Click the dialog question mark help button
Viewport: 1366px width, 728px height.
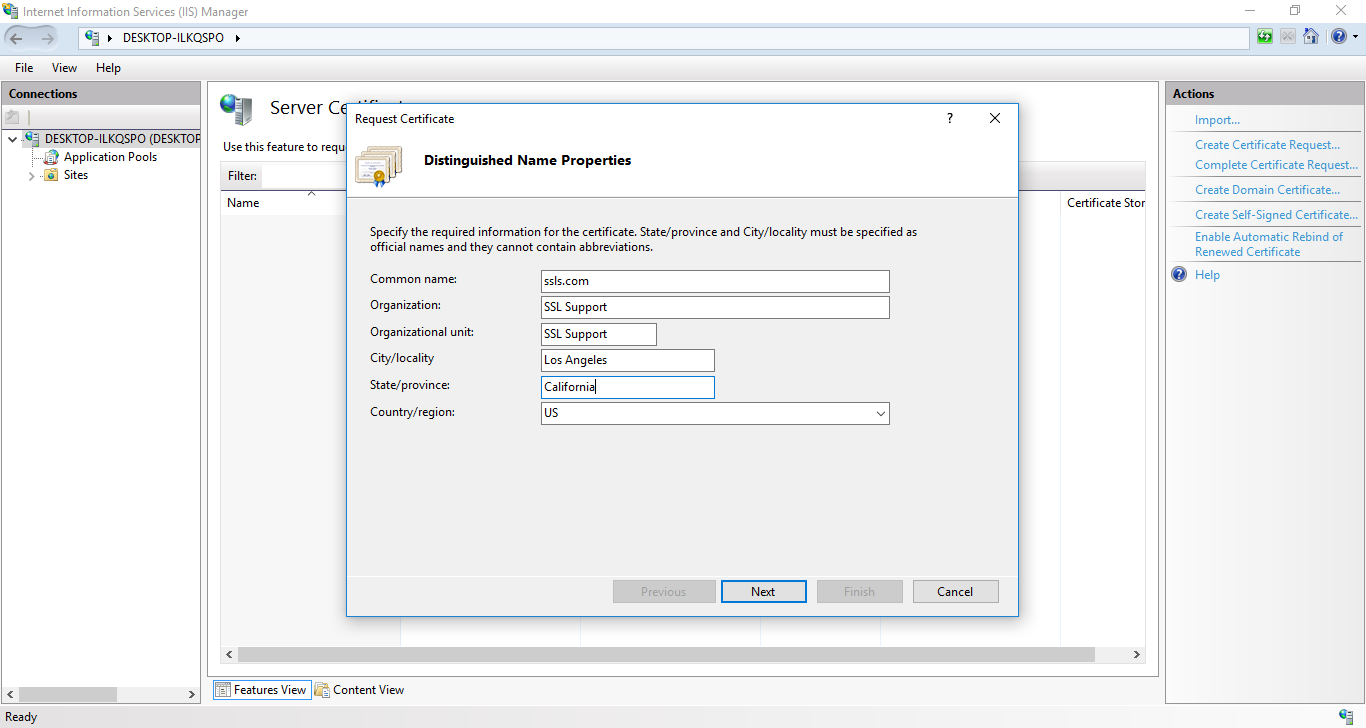tap(950, 118)
